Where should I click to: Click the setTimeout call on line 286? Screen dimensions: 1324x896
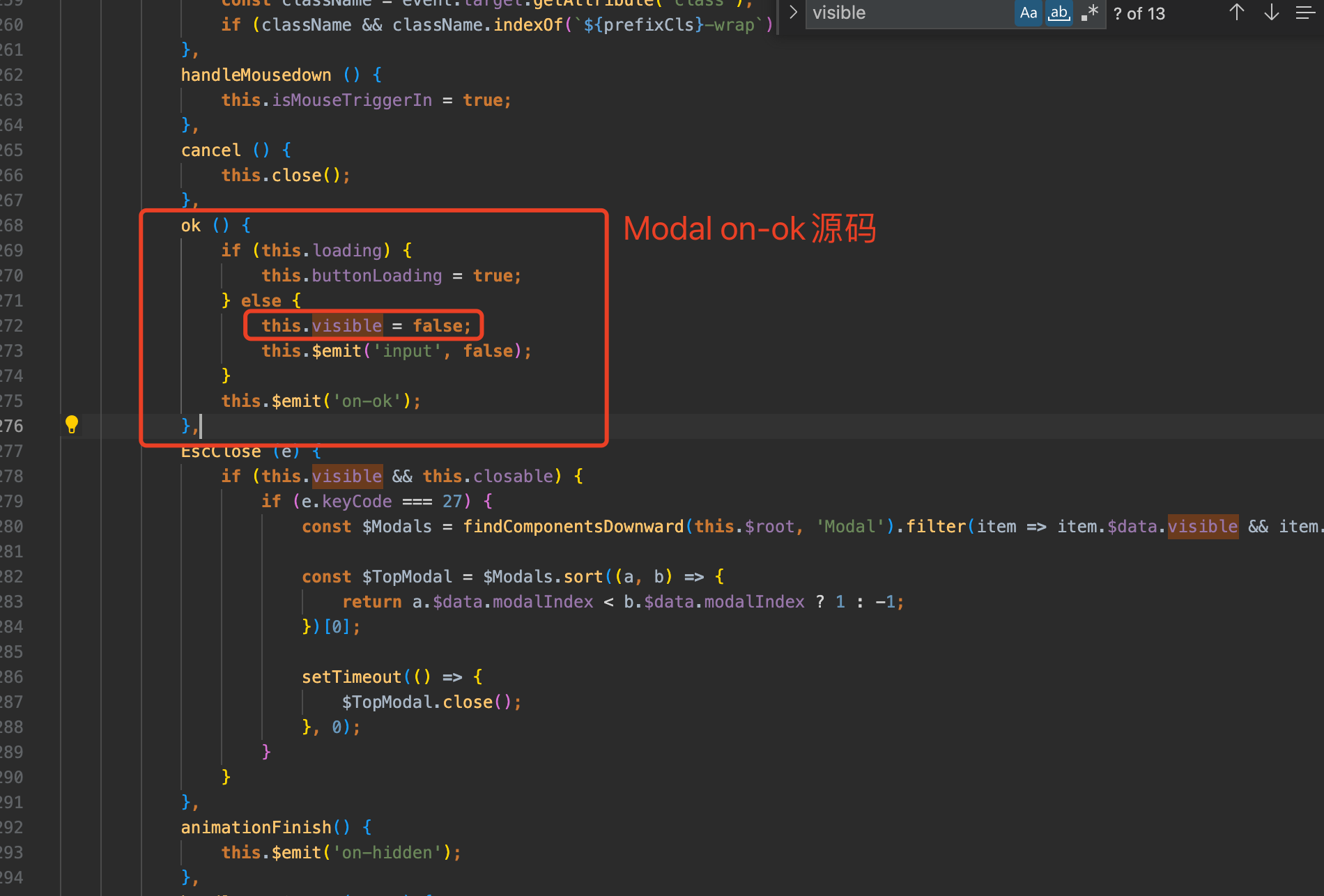[x=351, y=677]
